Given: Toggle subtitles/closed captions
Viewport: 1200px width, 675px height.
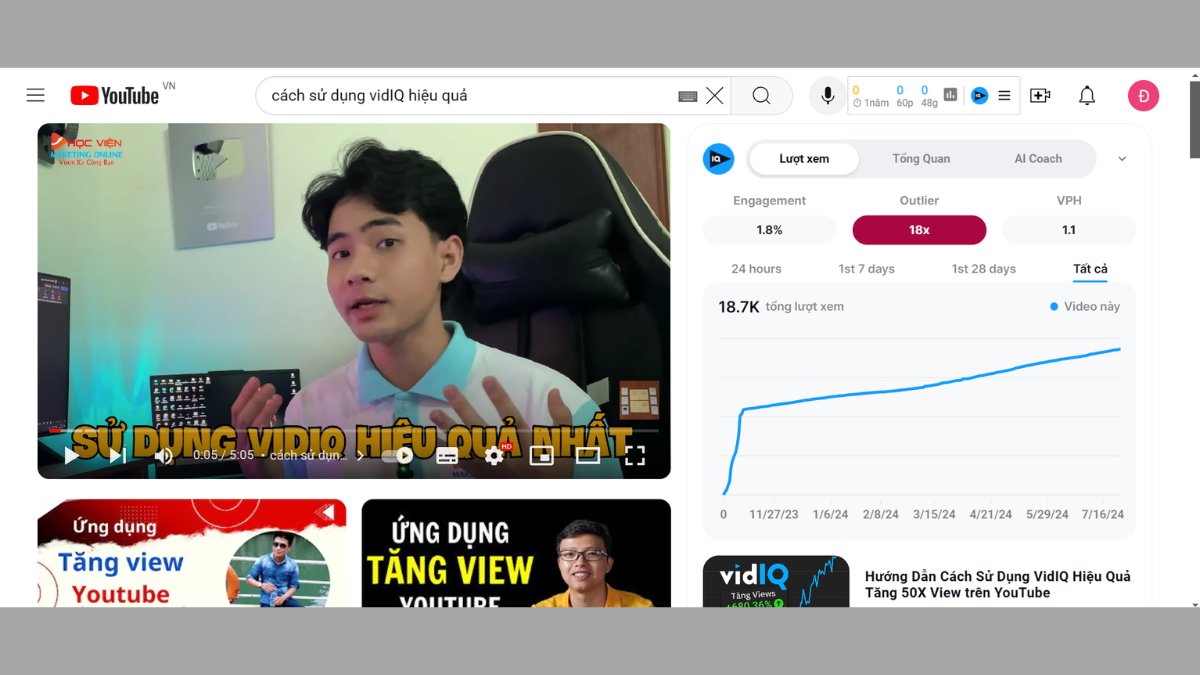Looking at the screenshot, I should 447,456.
